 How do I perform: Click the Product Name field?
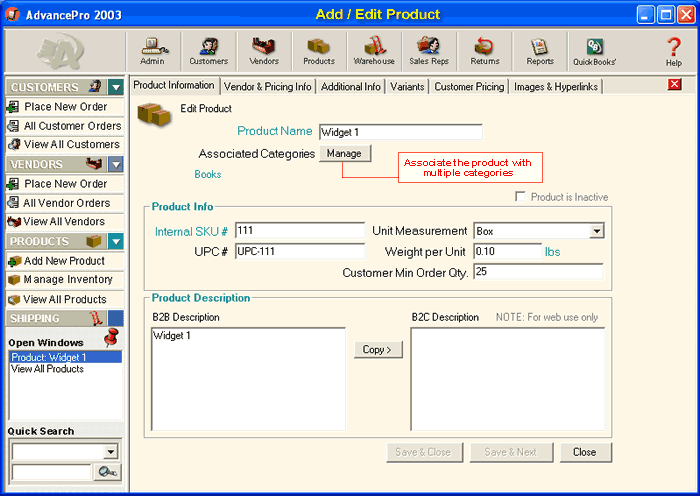point(401,132)
